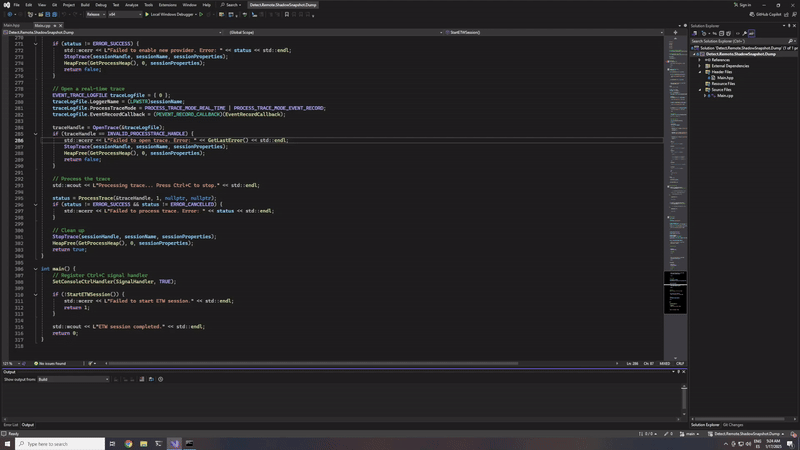The width and height of the screenshot is (800, 450).
Task: Click the Solution Explorer properties wrench icon
Action: pyautogui.click(x=744, y=33)
